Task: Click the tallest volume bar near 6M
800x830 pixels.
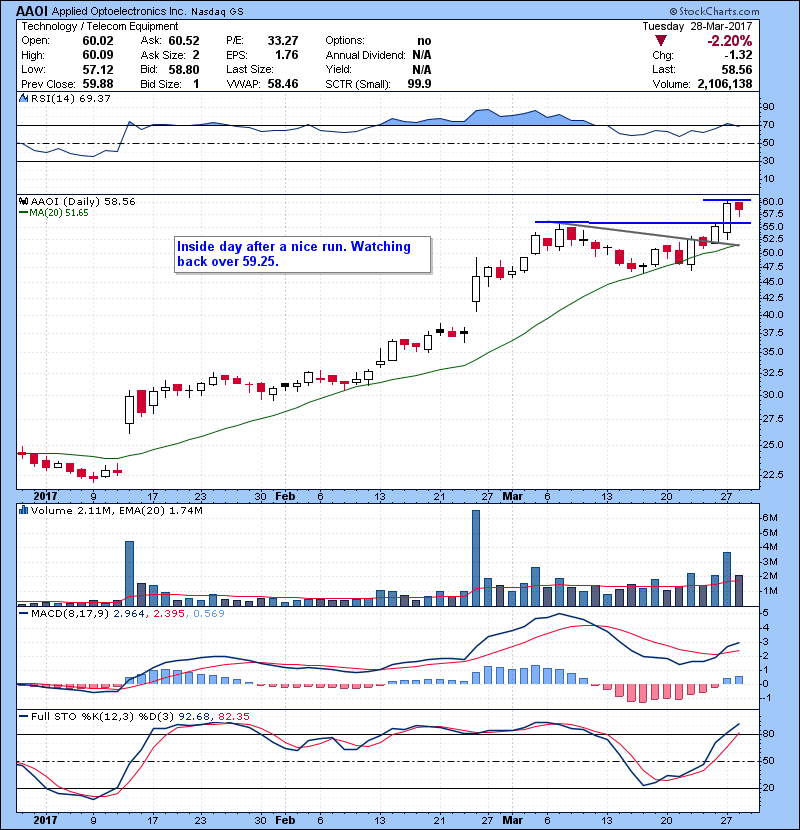Action: [476, 558]
